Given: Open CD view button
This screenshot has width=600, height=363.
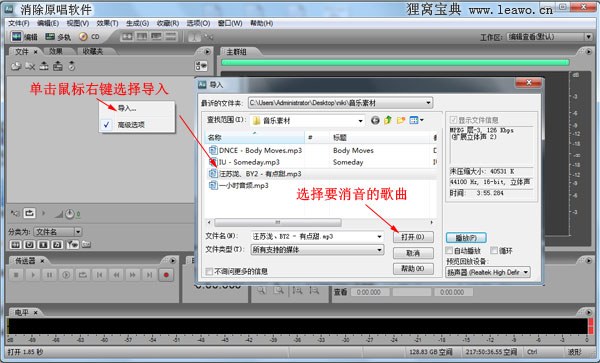Looking at the screenshot, I should coord(89,37).
